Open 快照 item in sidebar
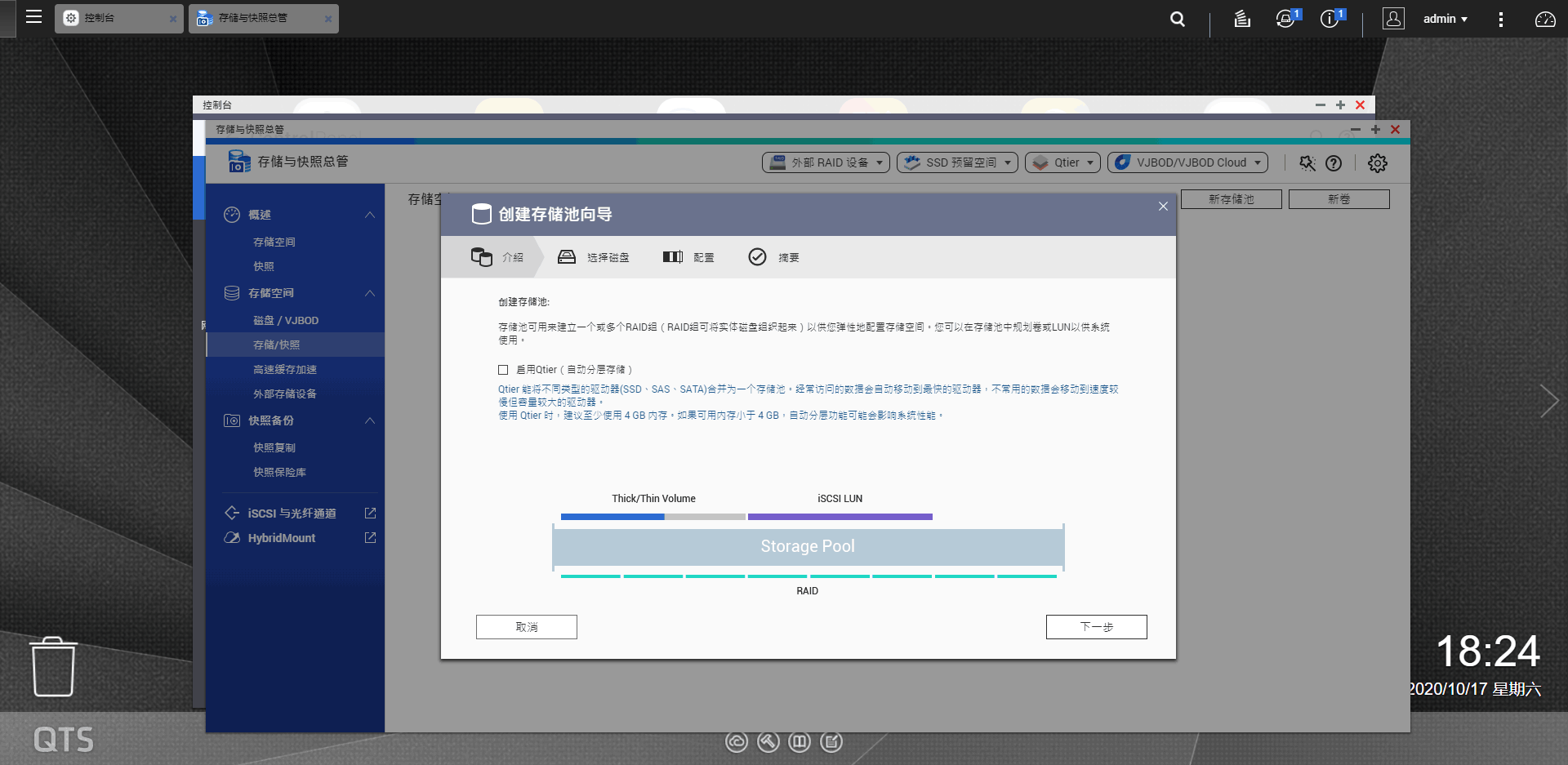This screenshot has width=1568, height=765. (264, 266)
